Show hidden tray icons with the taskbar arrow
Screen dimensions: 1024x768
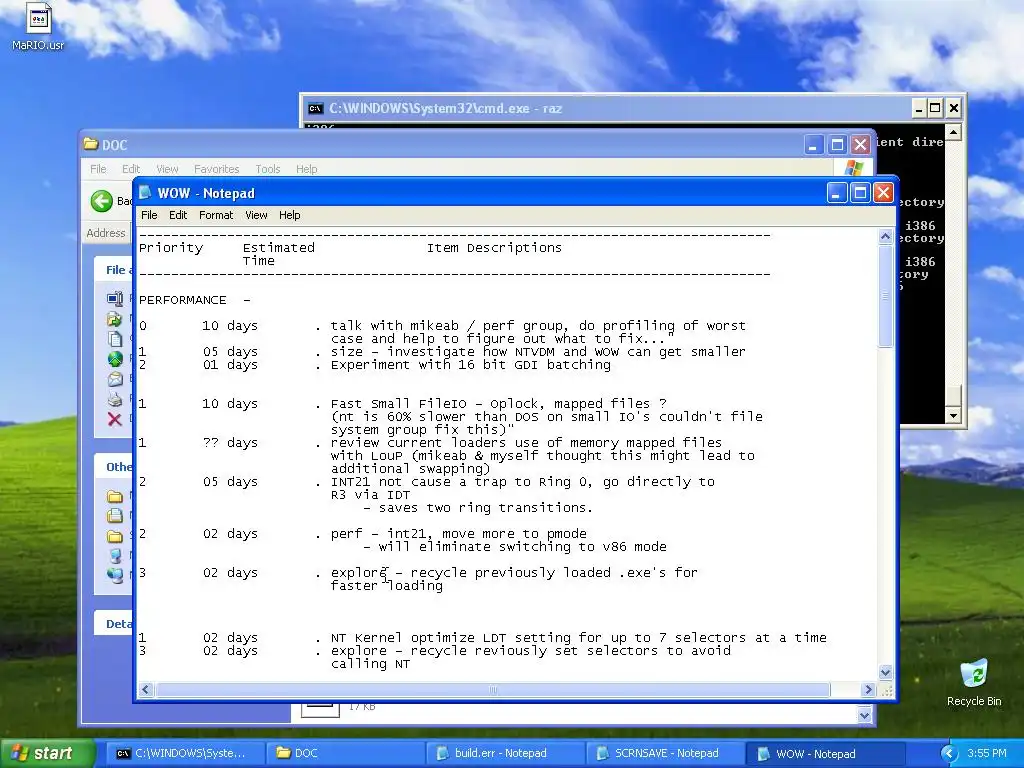pyautogui.click(x=949, y=753)
